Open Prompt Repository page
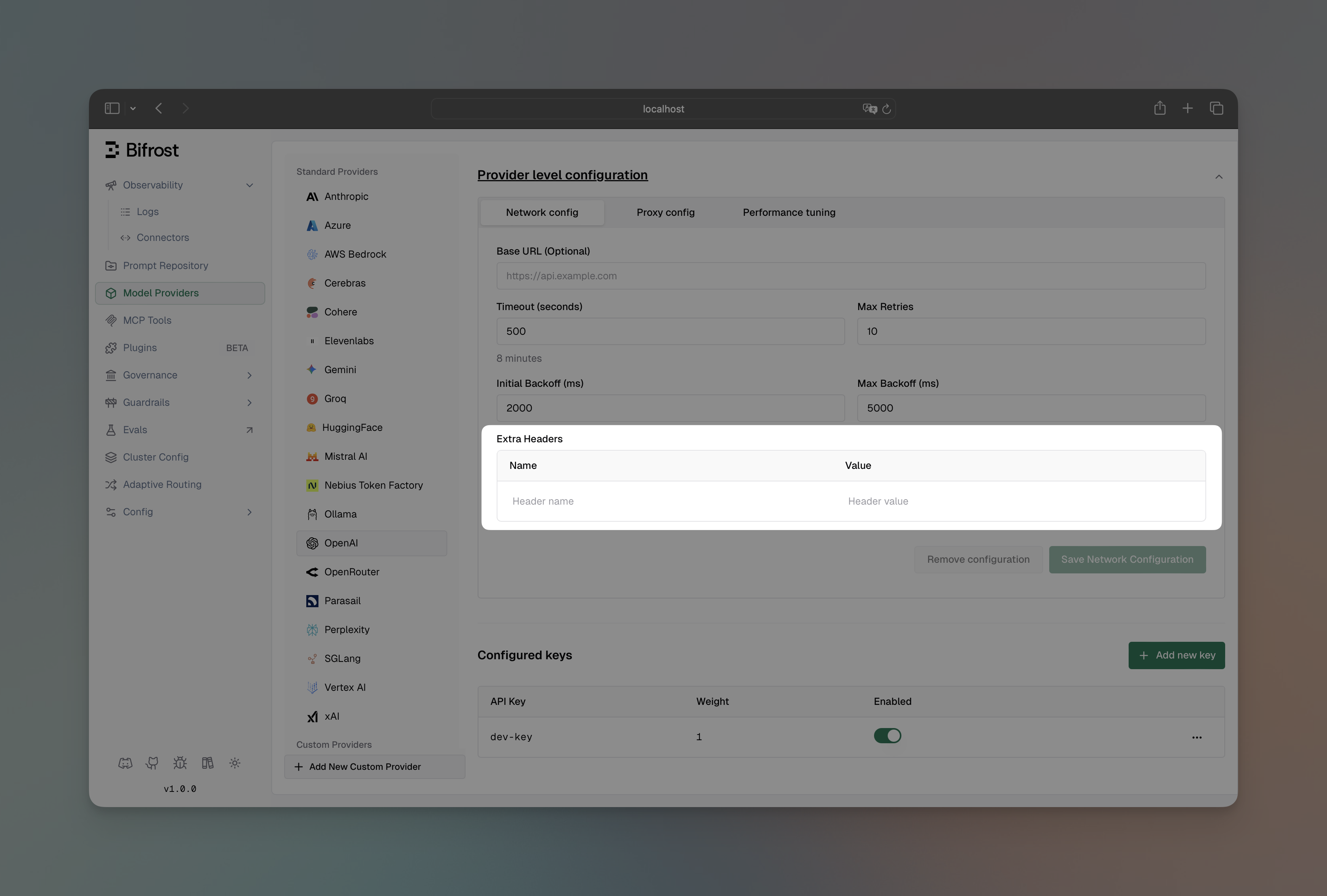 (180, 266)
